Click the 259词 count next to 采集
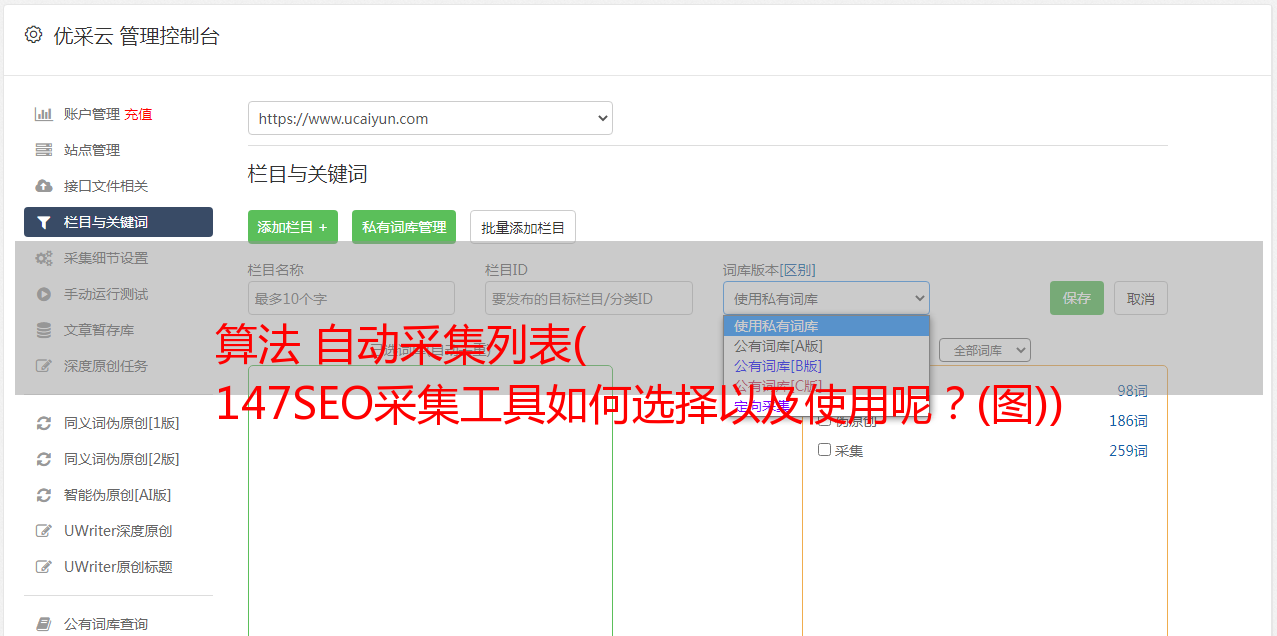 point(1128,451)
